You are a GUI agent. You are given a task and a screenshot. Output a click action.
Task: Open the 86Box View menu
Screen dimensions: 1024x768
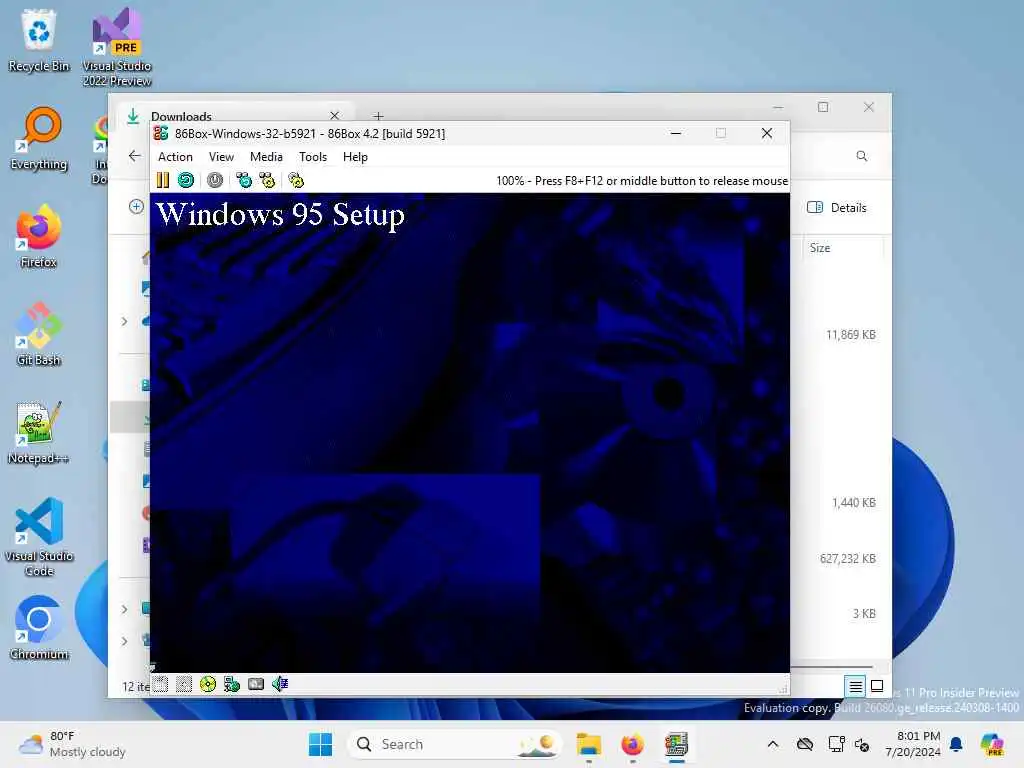tap(221, 157)
